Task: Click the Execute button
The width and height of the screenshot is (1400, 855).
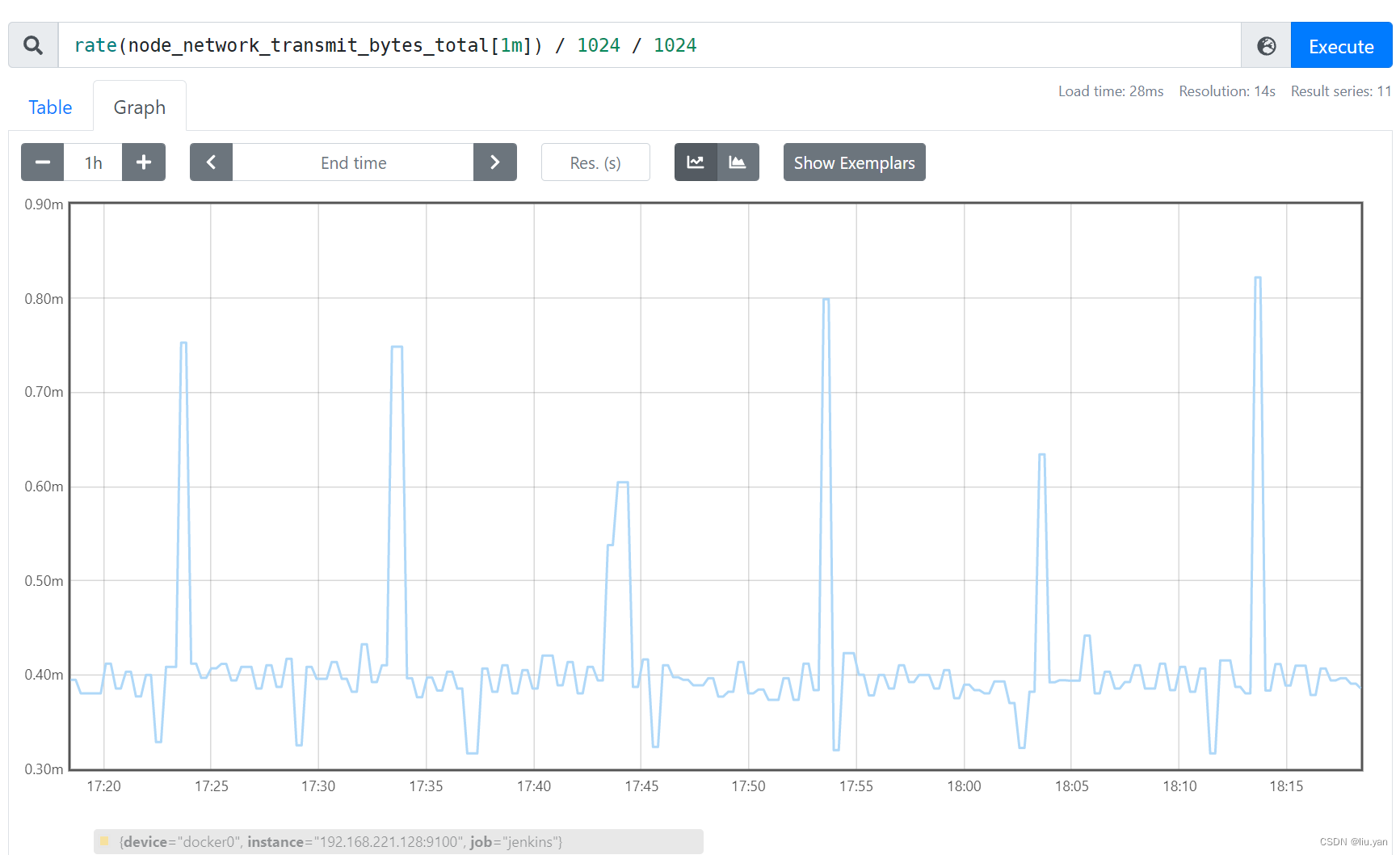Action: pos(1341,45)
